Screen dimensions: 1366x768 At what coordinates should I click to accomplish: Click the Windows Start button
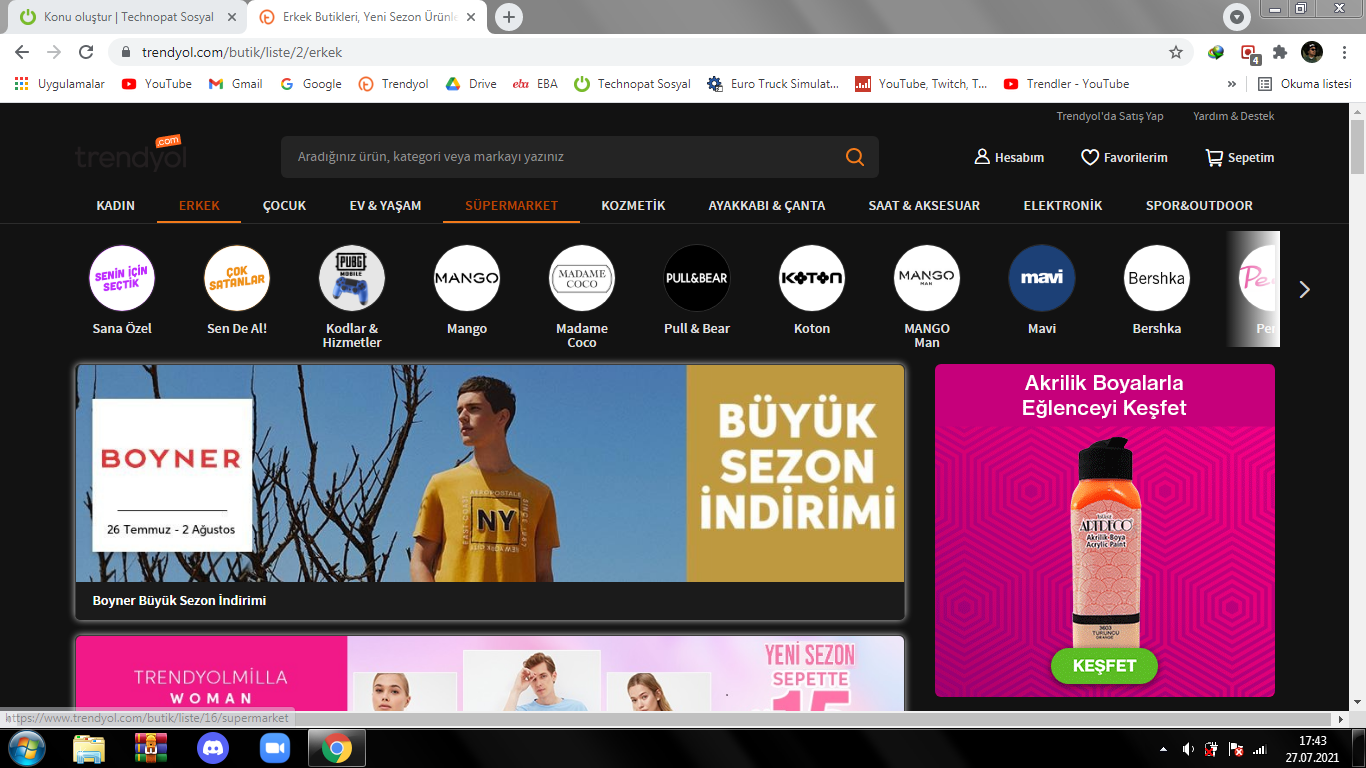click(x=26, y=747)
